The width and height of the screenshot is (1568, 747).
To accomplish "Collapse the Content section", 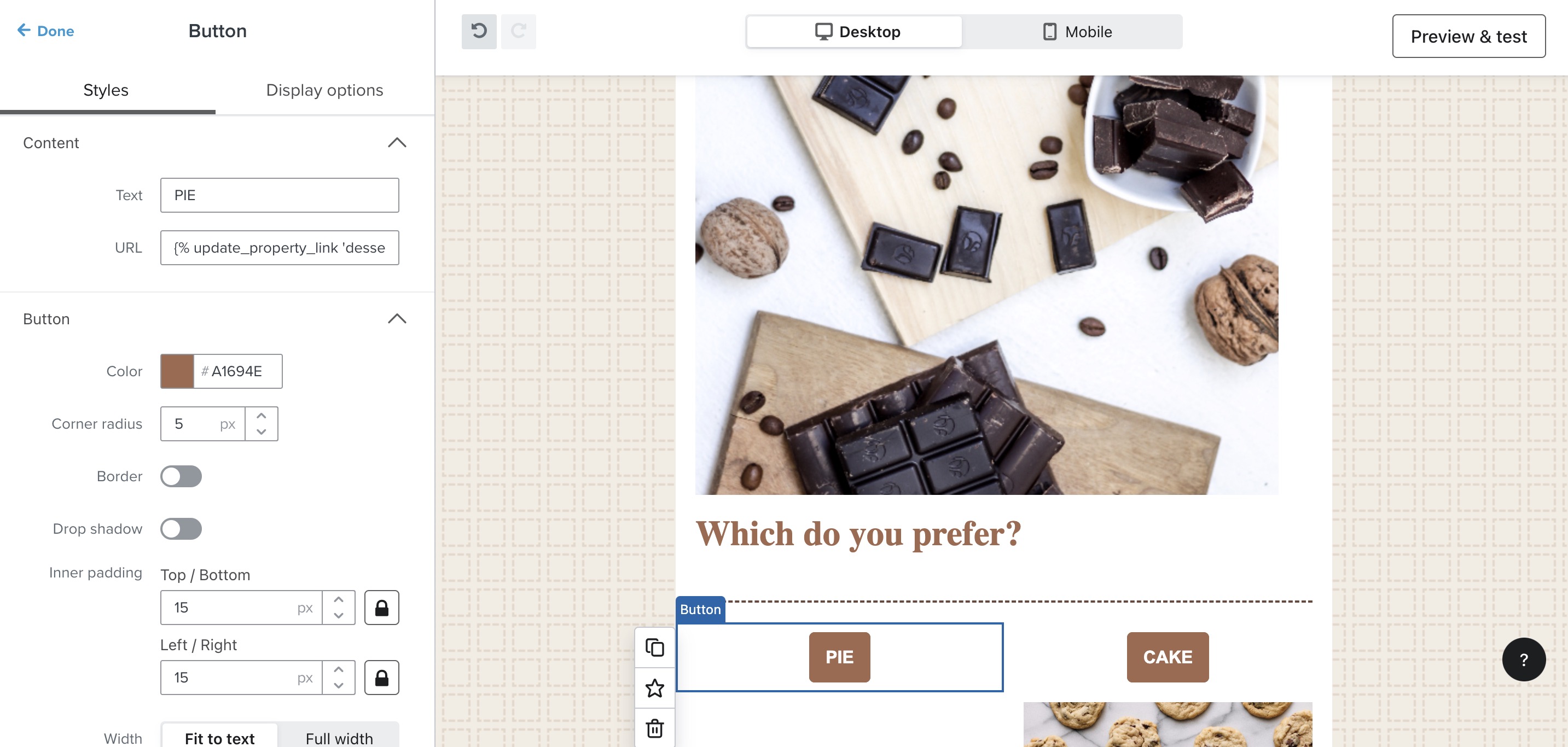I will tap(397, 142).
